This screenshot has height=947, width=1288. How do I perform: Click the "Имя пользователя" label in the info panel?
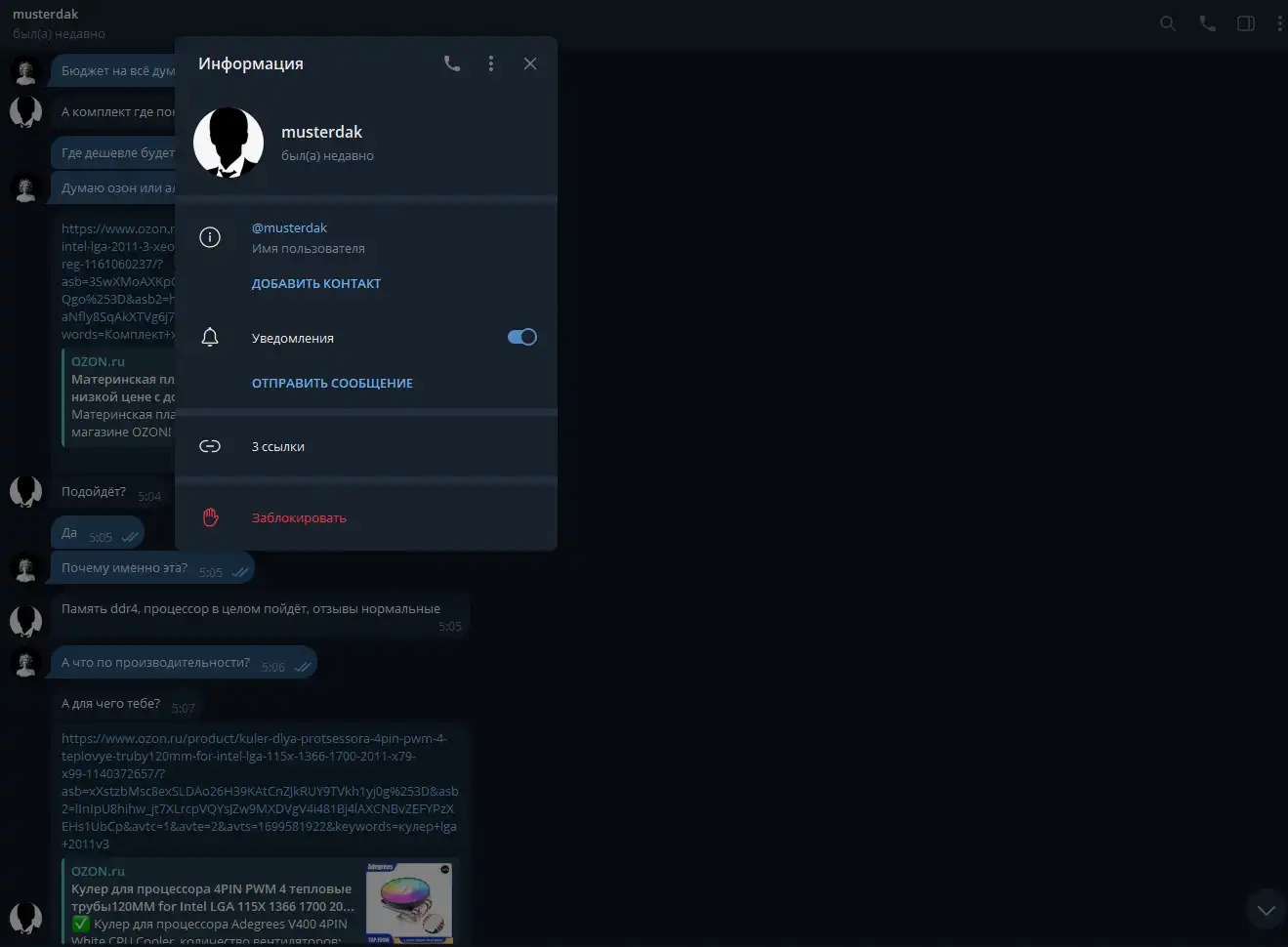(309, 248)
